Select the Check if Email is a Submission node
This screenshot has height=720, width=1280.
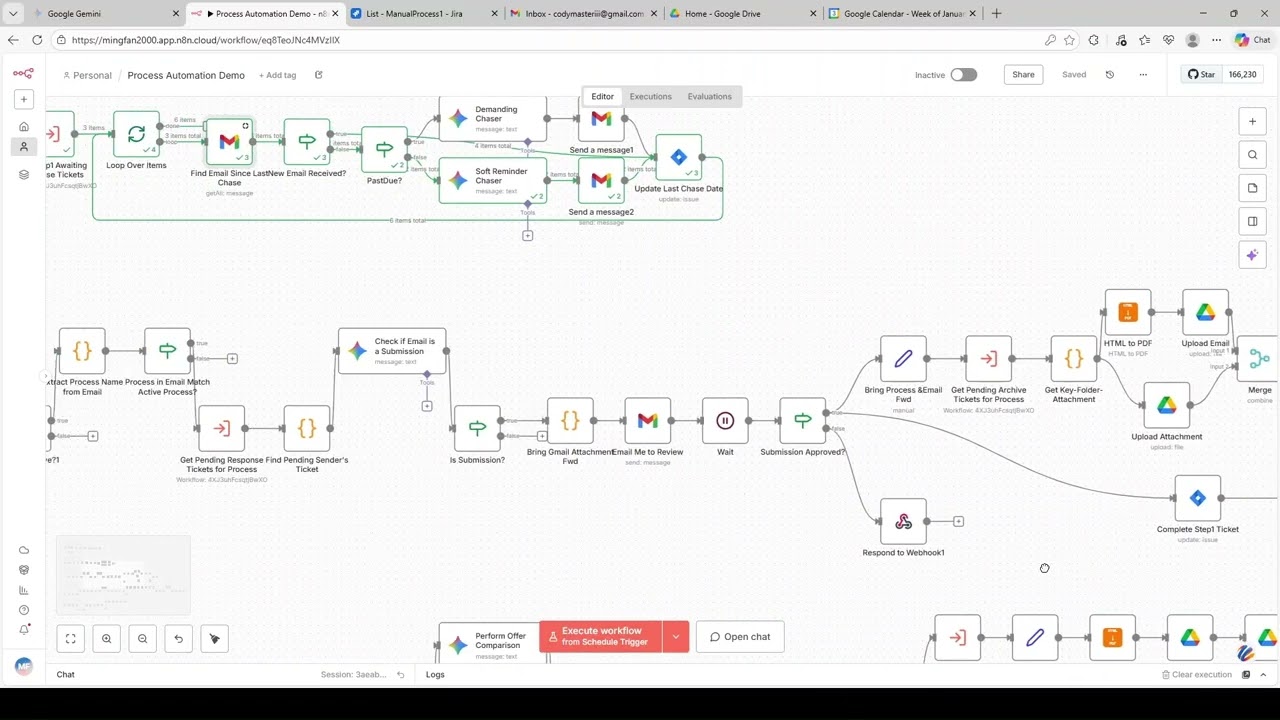click(392, 351)
